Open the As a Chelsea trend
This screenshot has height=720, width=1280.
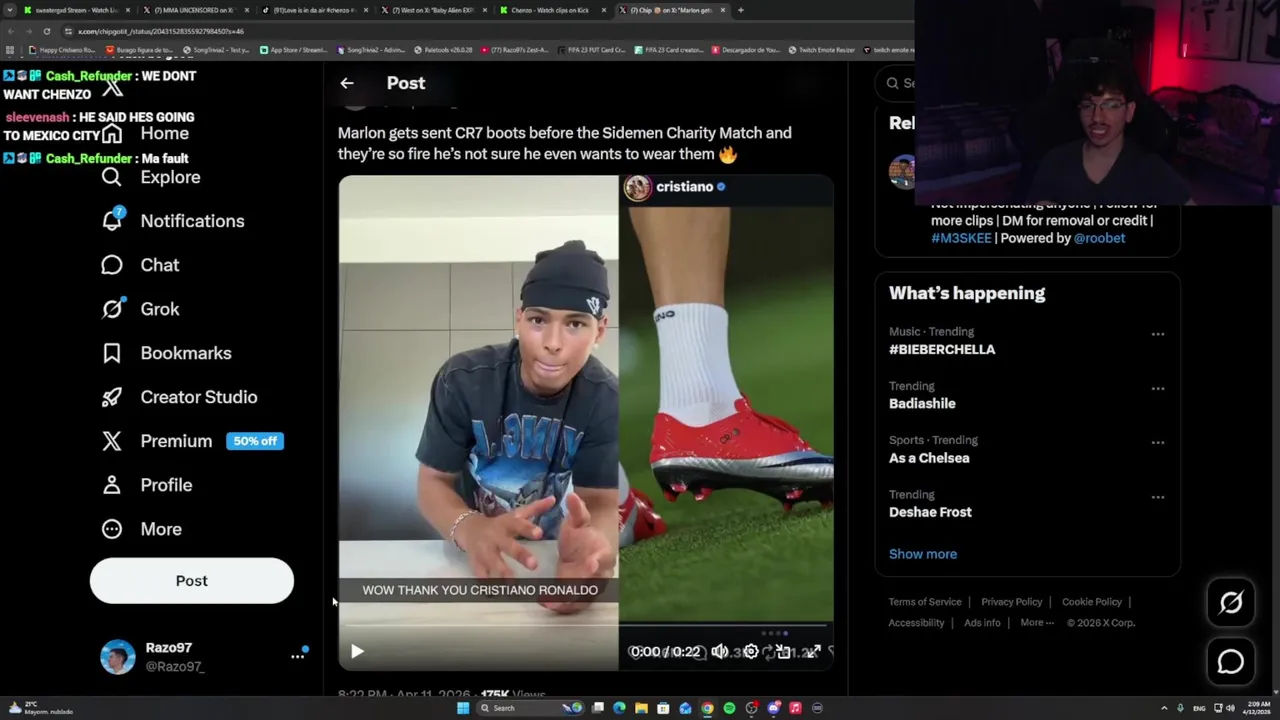coord(929,458)
